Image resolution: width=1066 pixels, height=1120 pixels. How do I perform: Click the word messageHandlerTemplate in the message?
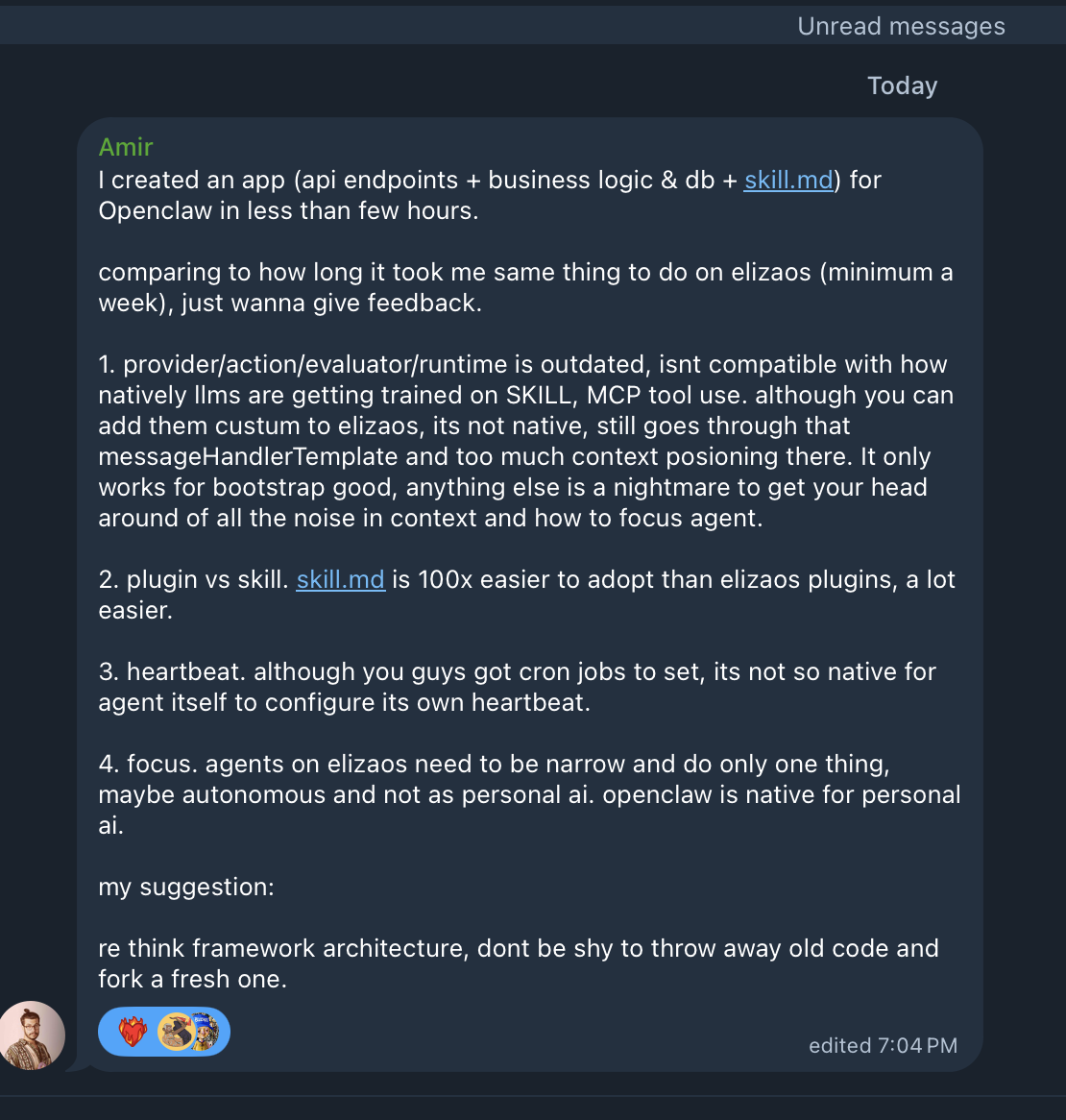click(248, 456)
